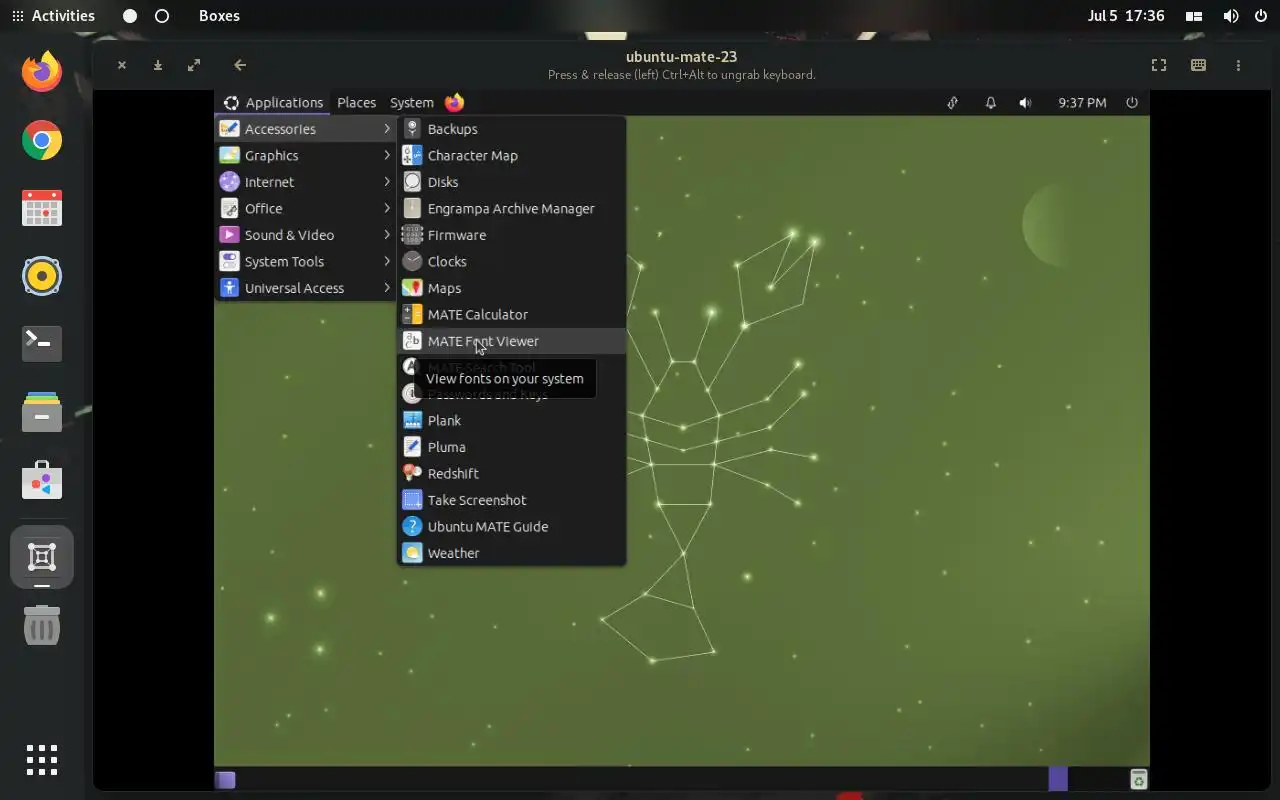The height and width of the screenshot is (800, 1280).
Task: Open GNOME Activities overview
Action: pyautogui.click(x=53, y=16)
